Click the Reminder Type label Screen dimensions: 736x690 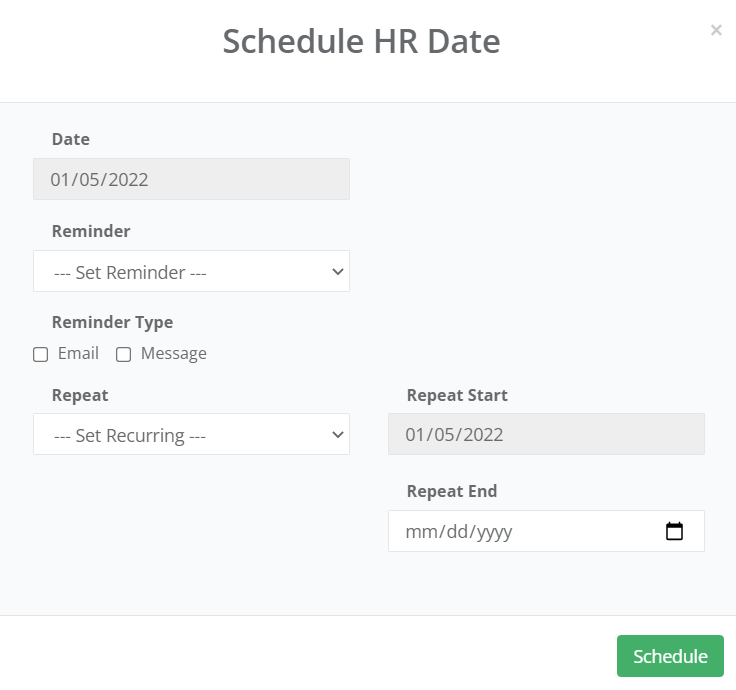click(112, 322)
